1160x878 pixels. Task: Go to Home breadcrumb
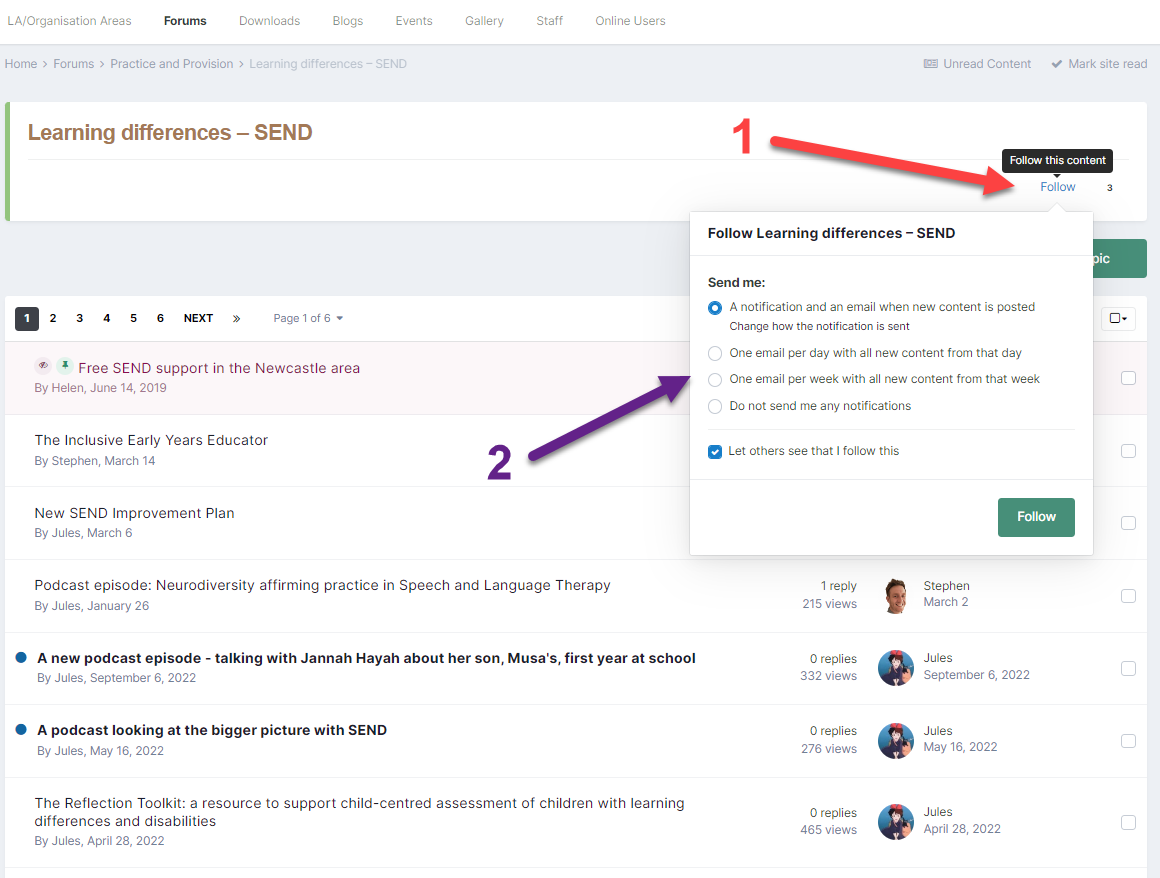coord(21,64)
